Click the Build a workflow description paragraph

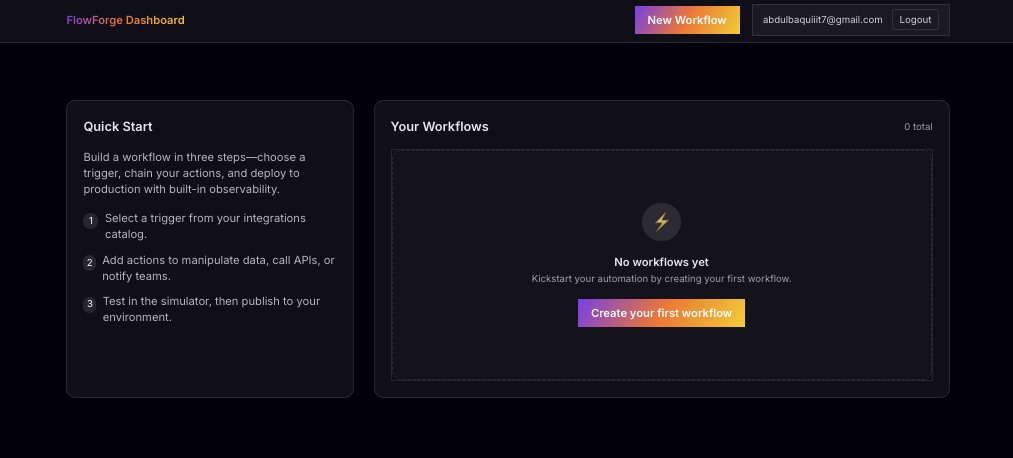click(195, 172)
